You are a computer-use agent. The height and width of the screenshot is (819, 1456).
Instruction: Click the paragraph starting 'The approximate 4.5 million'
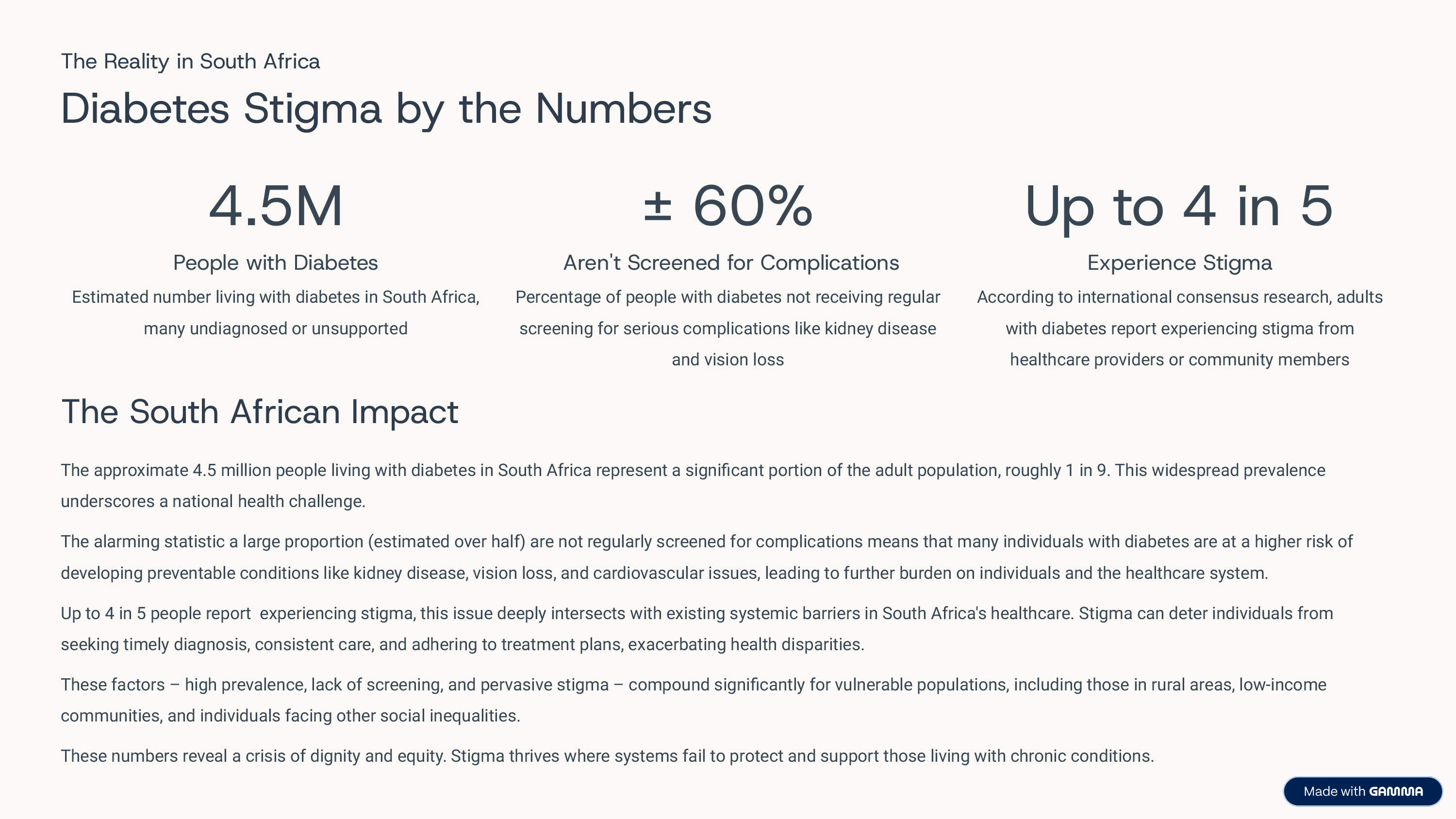[693, 470]
